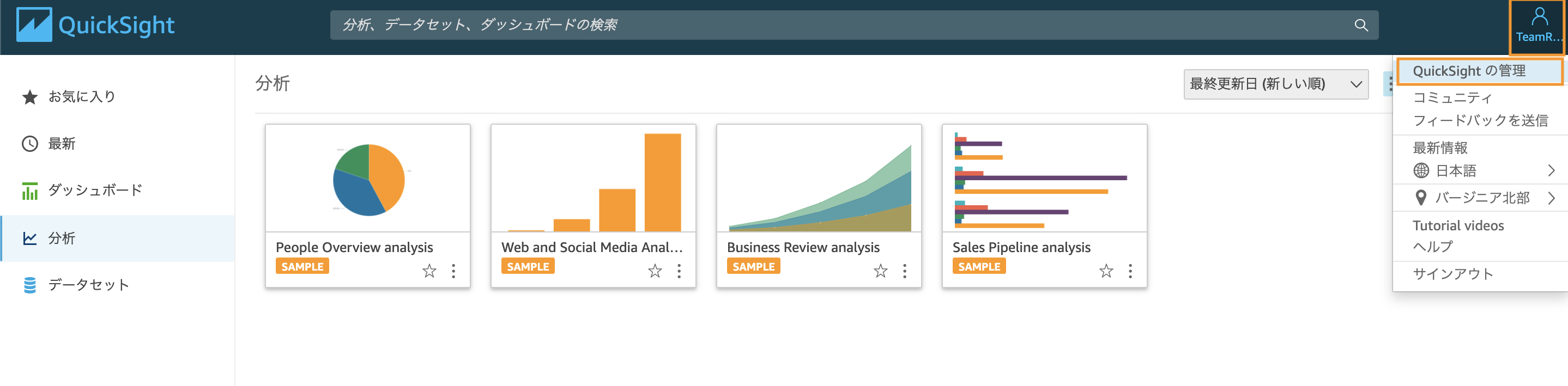Open the 最終更新日 sort dropdown
The image size is (1568, 386).
(1275, 84)
